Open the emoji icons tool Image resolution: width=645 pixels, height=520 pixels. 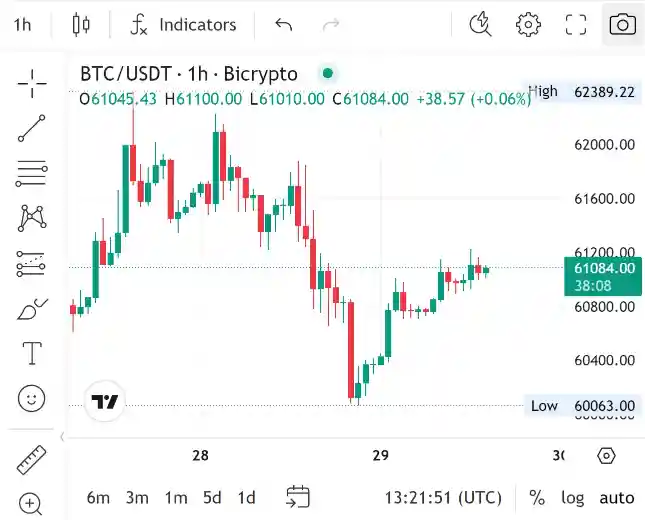pyautogui.click(x=32, y=398)
